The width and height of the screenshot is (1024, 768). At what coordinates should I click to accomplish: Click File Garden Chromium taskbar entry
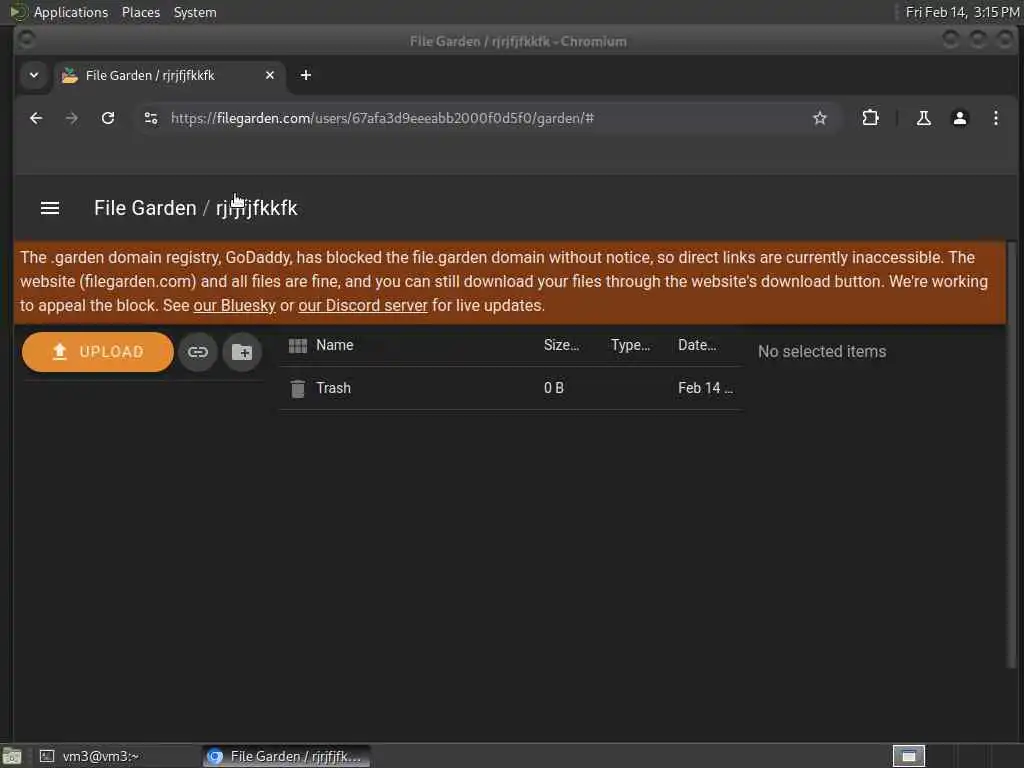point(286,756)
